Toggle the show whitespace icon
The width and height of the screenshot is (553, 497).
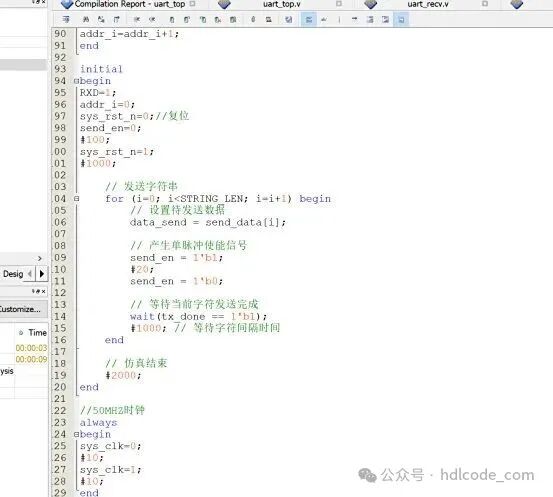click(x=324, y=19)
